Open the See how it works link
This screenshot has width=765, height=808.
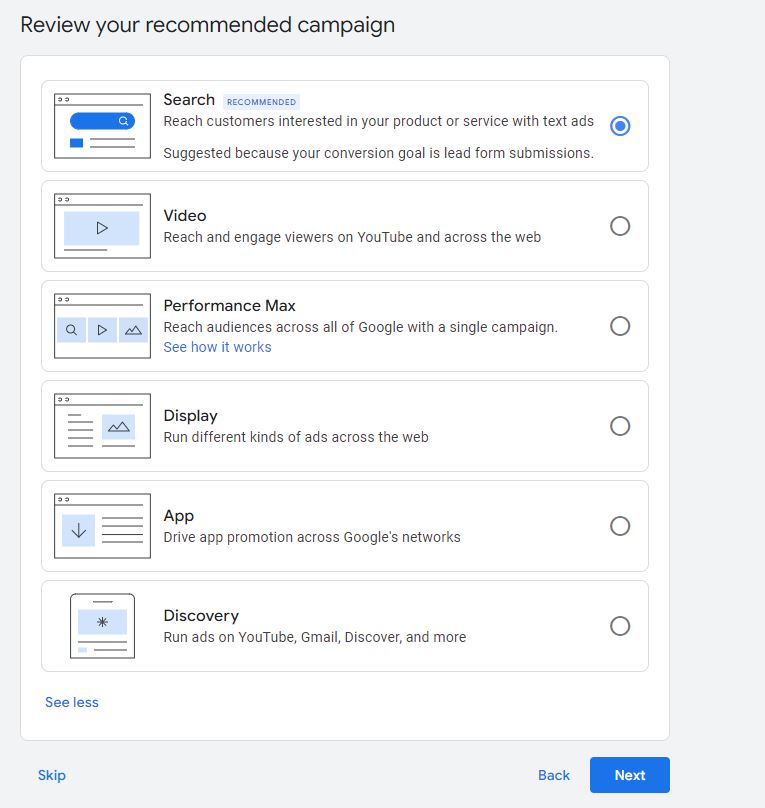217,347
